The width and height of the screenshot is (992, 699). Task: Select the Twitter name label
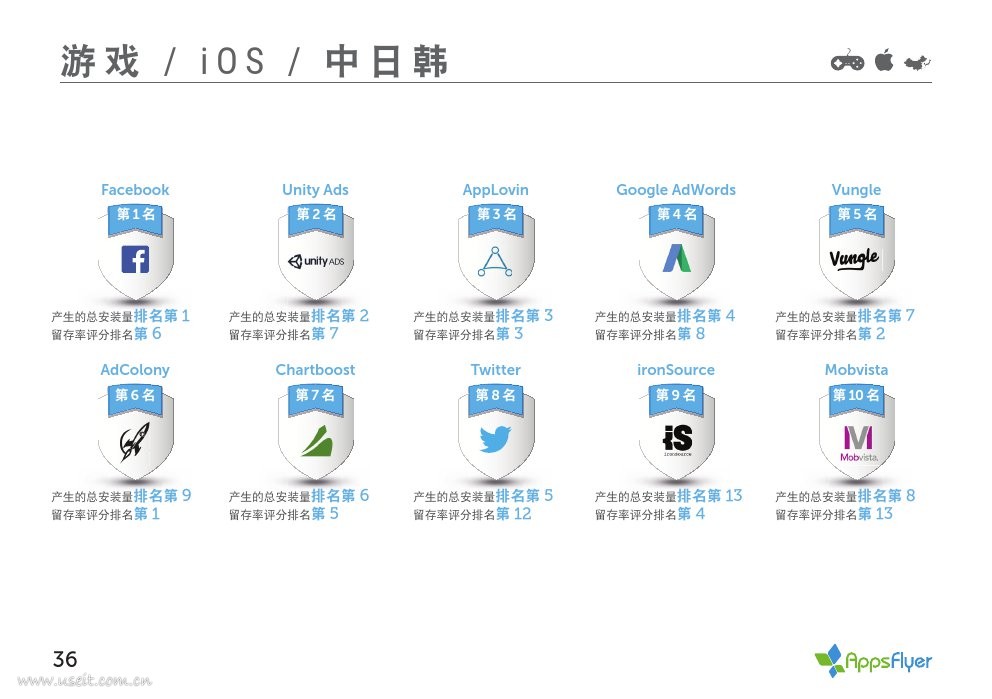pos(496,370)
